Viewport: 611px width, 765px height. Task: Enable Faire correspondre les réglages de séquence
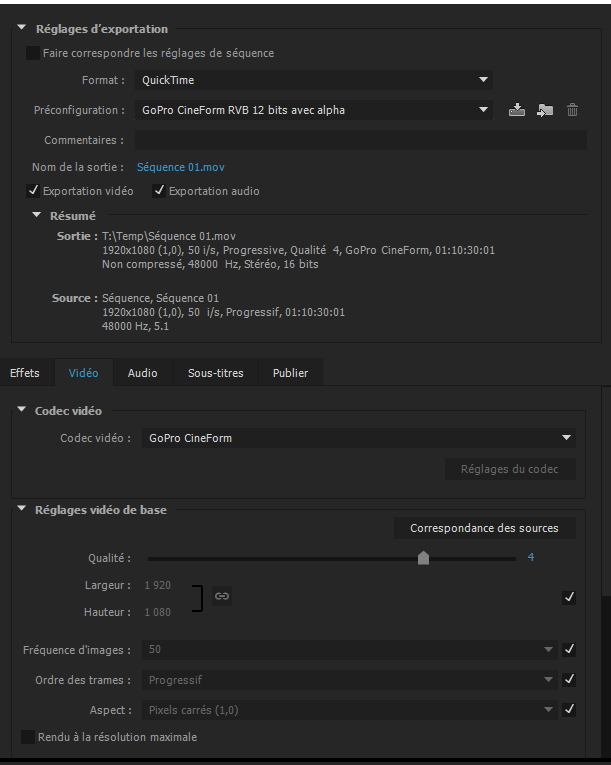(x=33, y=53)
